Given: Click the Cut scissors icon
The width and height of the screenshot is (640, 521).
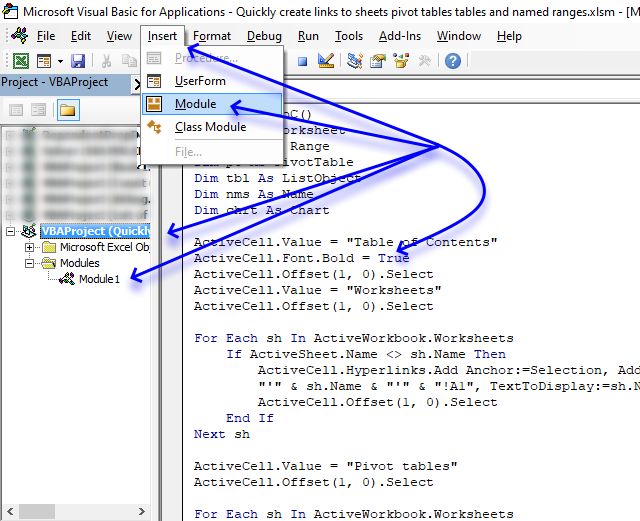Looking at the screenshot, I should coord(106,61).
